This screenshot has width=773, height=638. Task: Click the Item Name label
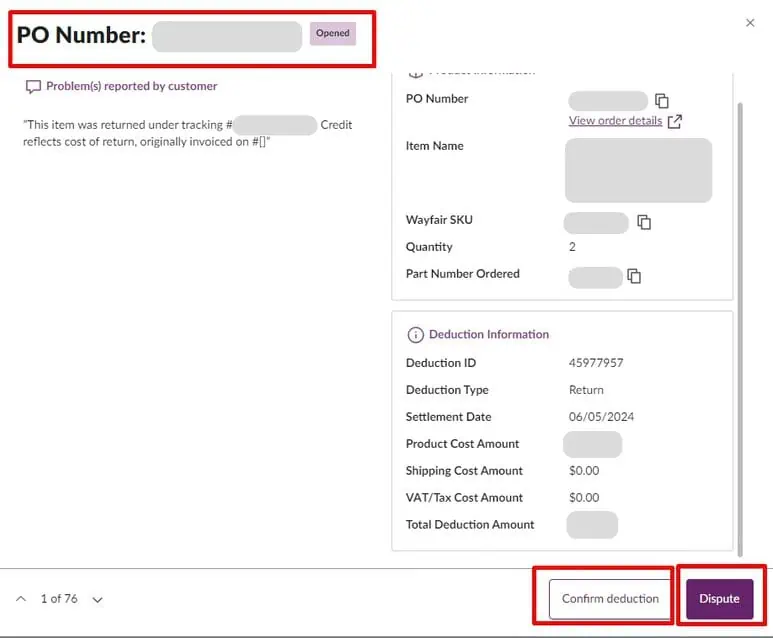point(434,146)
